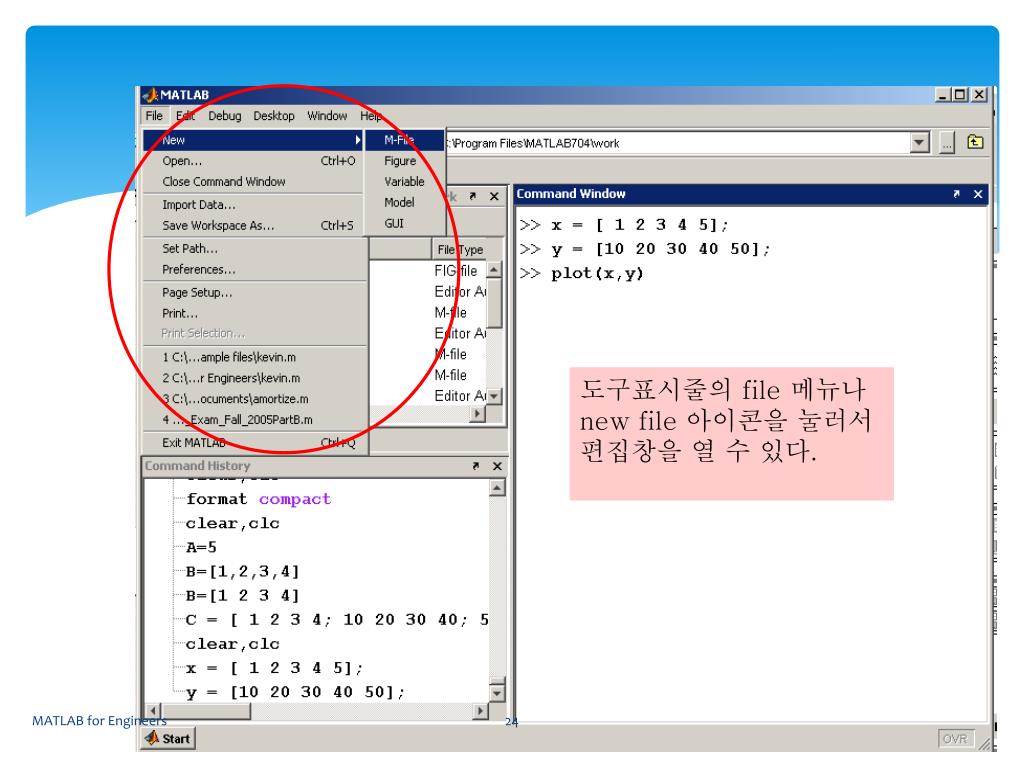
Task: Select Close Command Window menu item
Action: coord(253,182)
